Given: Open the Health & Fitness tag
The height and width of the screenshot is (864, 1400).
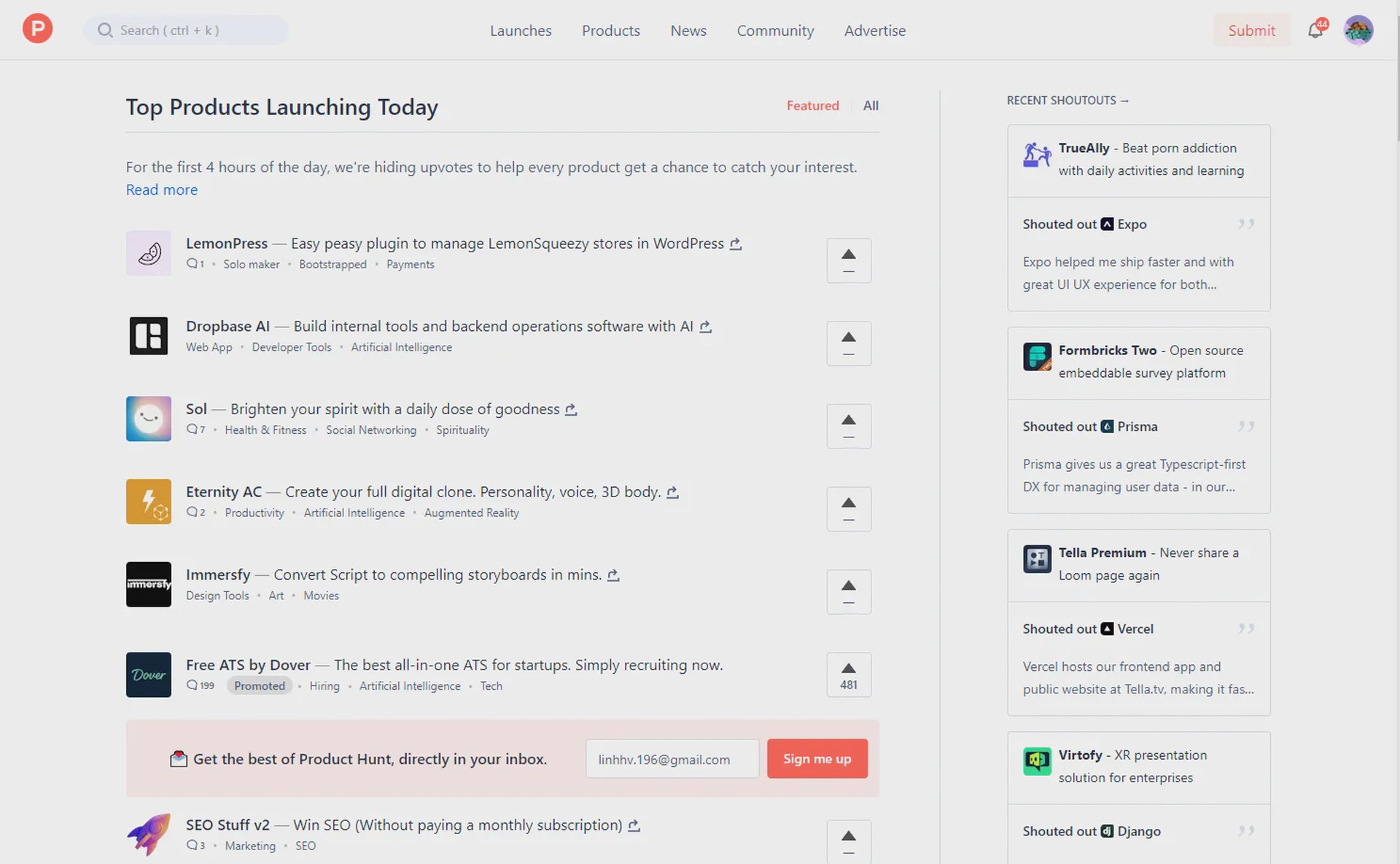Looking at the screenshot, I should click(x=265, y=430).
